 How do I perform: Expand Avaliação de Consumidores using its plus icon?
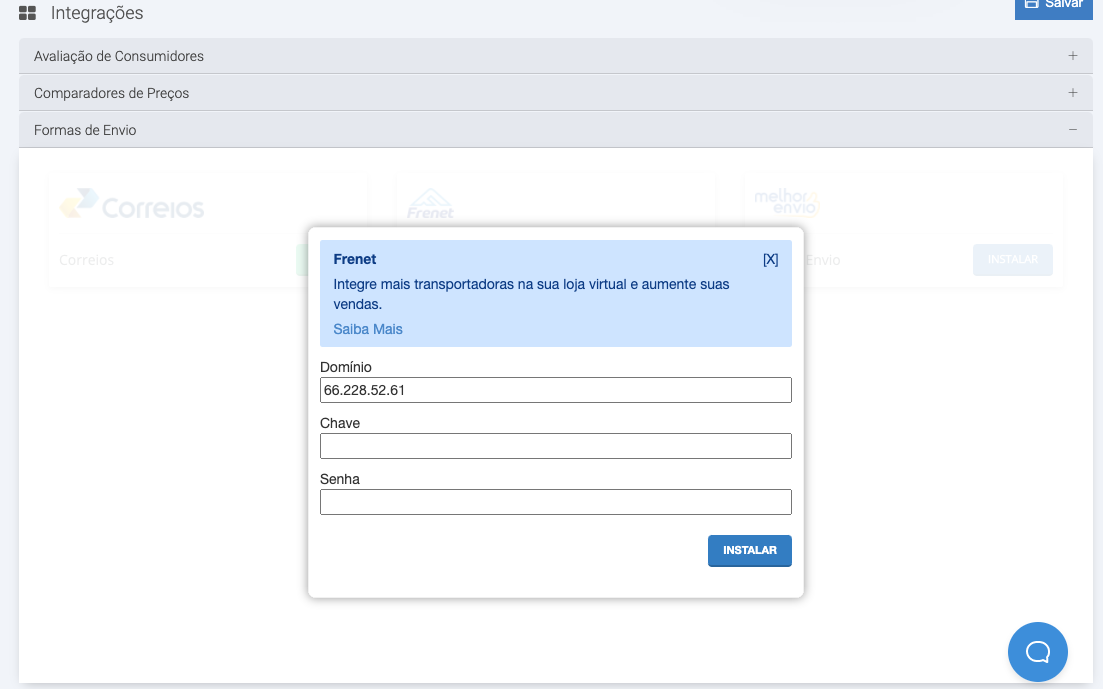point(1072,56)
